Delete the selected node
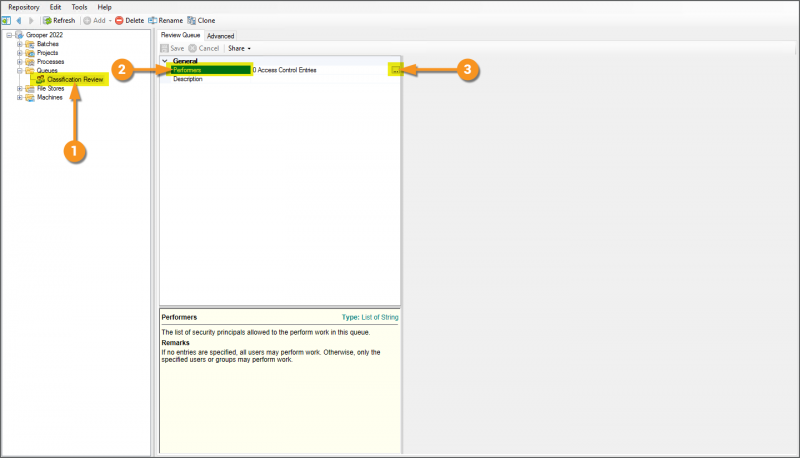This screenshot has width=800, height=458. coord(129,20)
